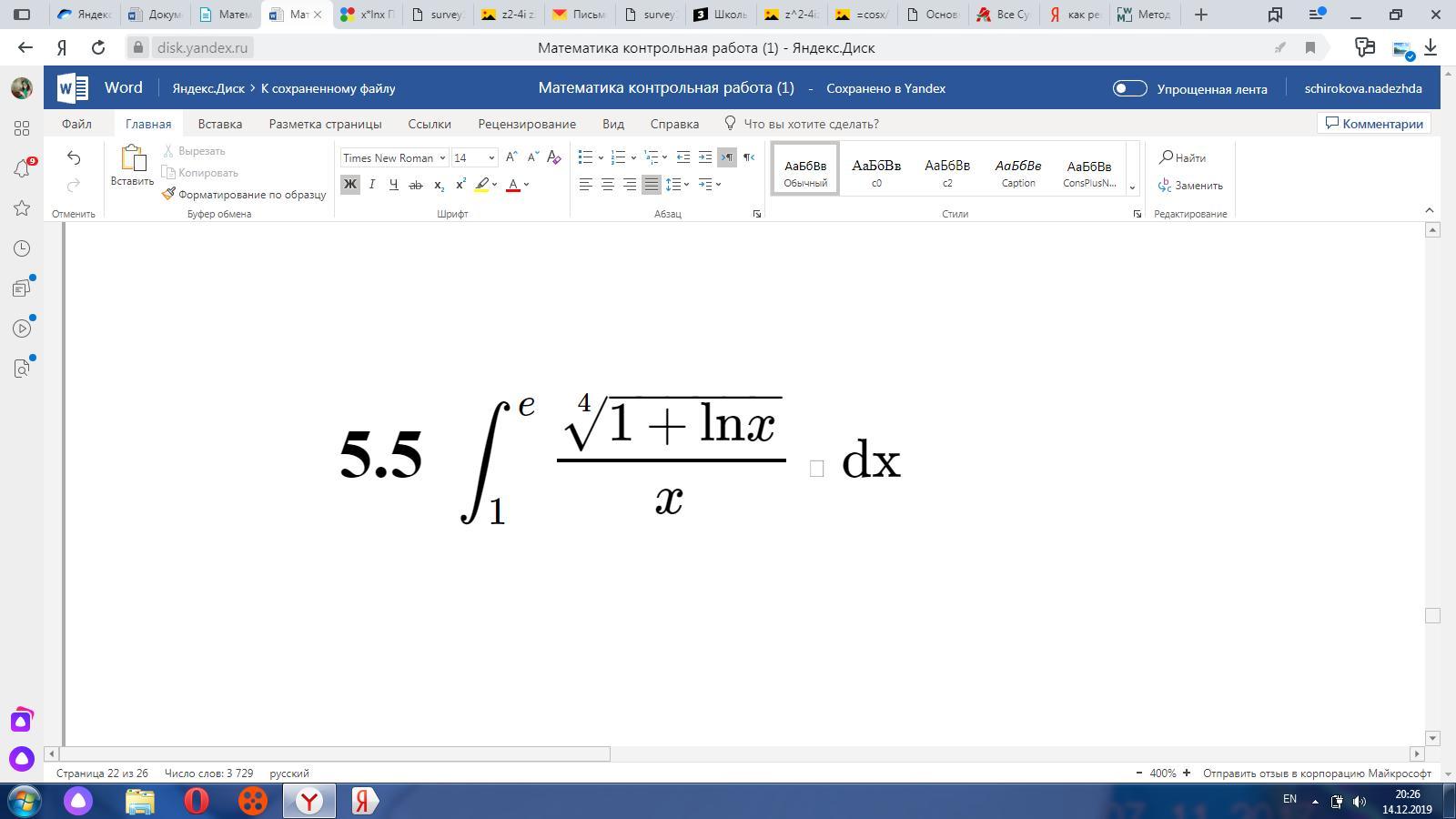This screenshot has width=1456, height=819.
Task: Bookmark this page with the bookmark icon
Action: (x=1310, y=47)
